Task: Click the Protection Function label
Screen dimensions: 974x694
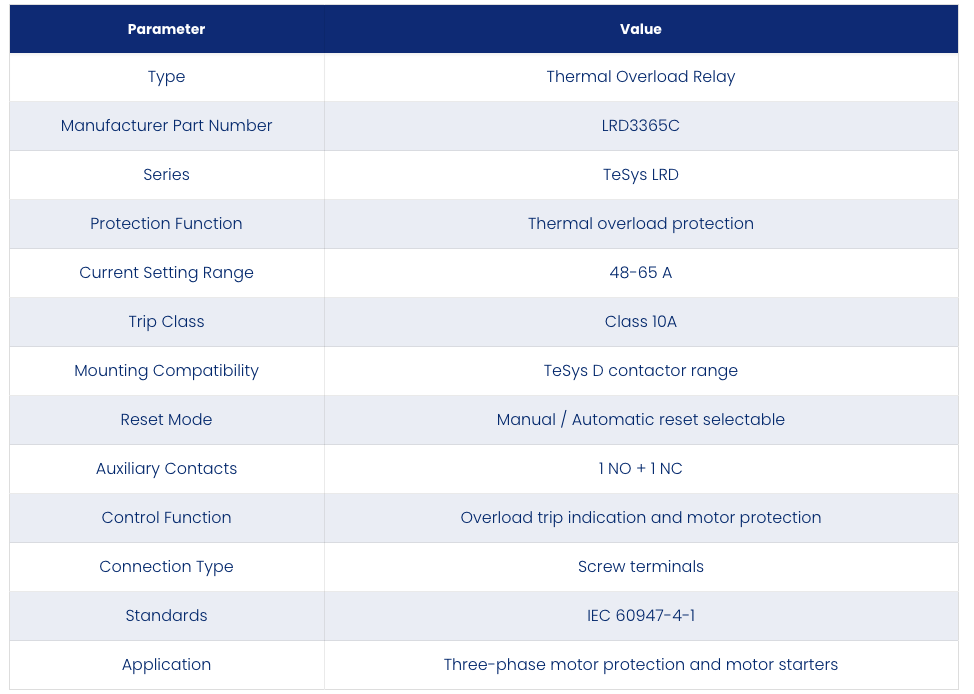Action: [166, 224]
